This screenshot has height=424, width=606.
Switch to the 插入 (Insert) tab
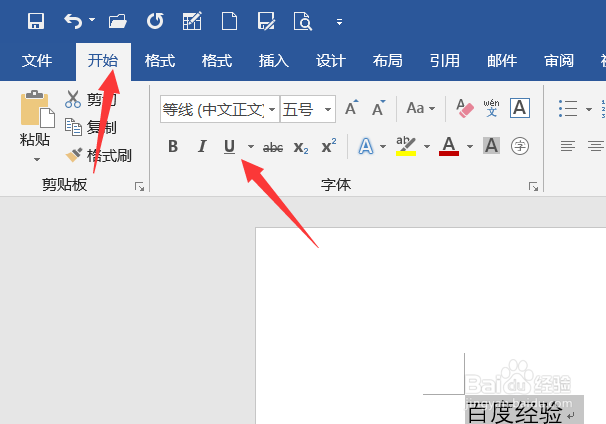(x=274, y=61)
